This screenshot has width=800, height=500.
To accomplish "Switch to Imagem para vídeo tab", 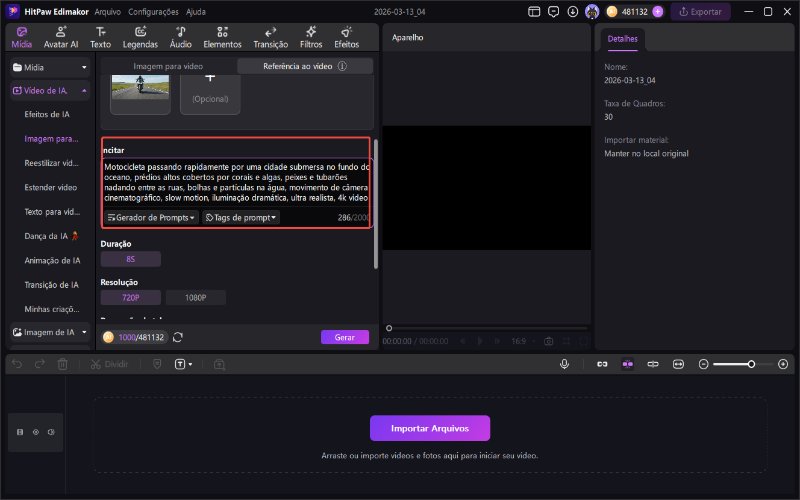I will (168, 66).
